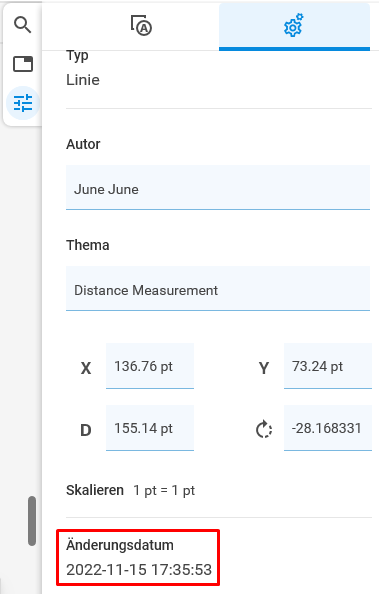Image resolution: width=379 pixels, height=594 pixels.
Task: Edit the Autor field containing June June
Action: pos(218,188)
